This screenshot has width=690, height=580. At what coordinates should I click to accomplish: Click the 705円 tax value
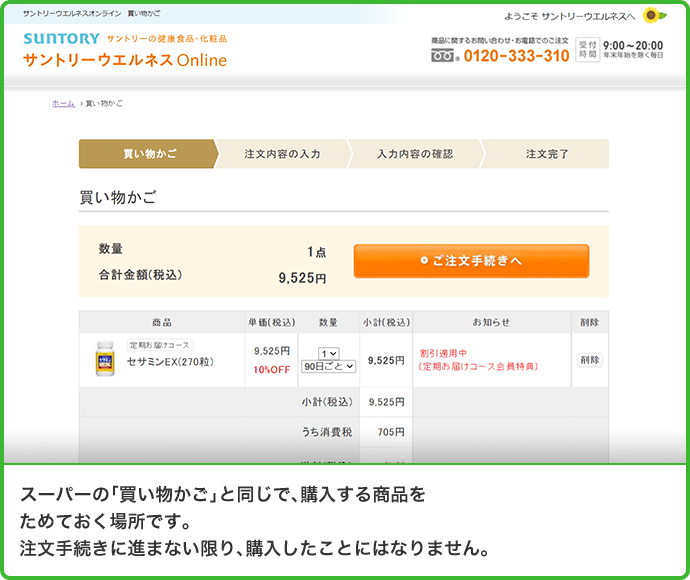point(391,432)
